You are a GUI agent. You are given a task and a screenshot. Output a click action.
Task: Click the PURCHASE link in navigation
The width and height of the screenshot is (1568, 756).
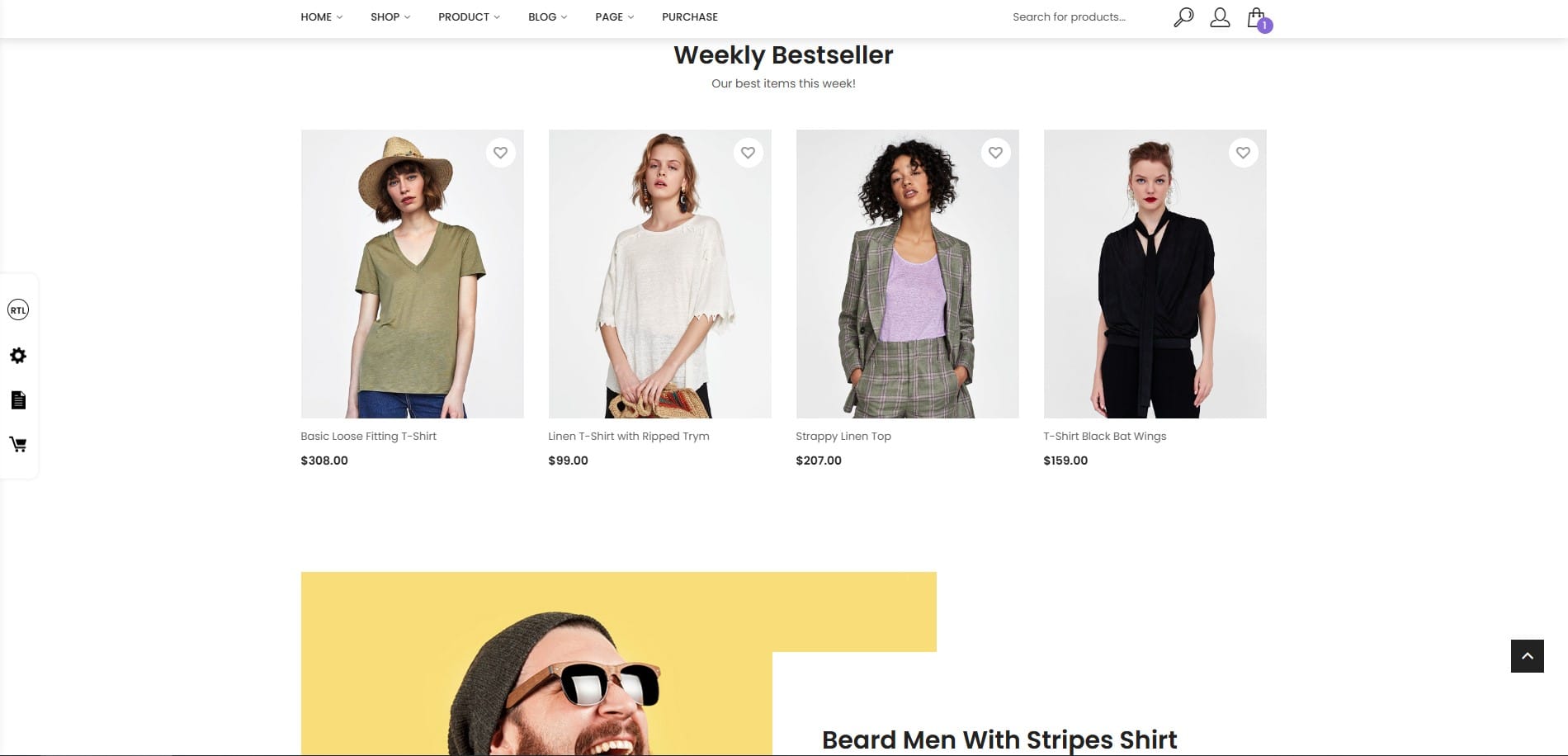point(690,17)
